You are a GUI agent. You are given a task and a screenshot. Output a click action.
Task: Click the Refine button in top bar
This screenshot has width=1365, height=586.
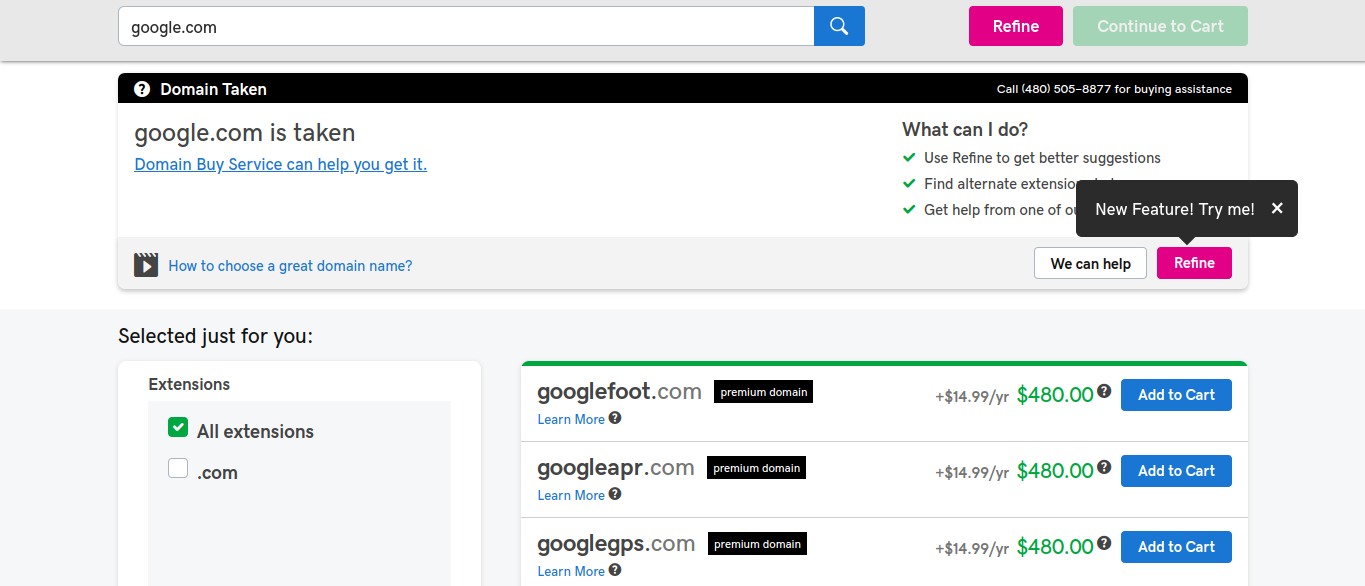[x=1016, y=26]
